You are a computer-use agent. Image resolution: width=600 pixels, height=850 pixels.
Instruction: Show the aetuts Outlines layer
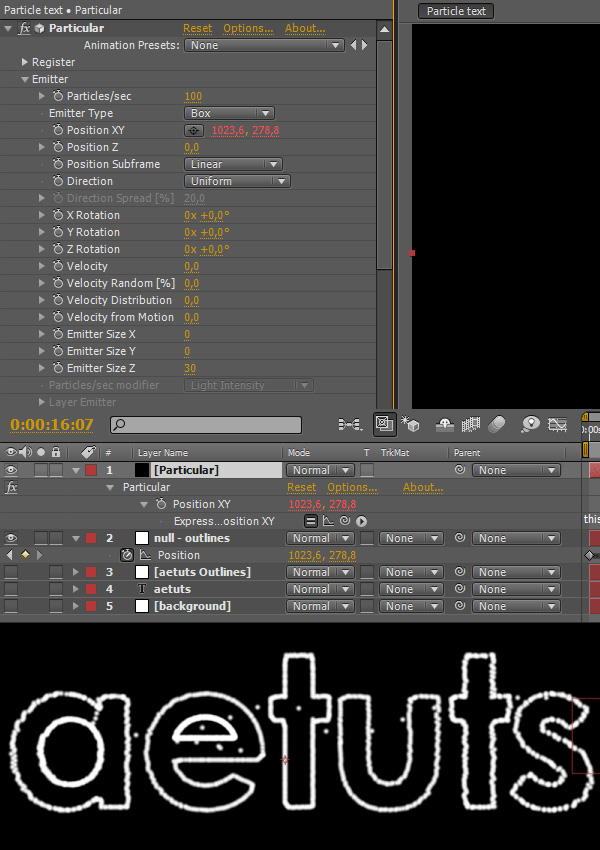click(11, 572)
